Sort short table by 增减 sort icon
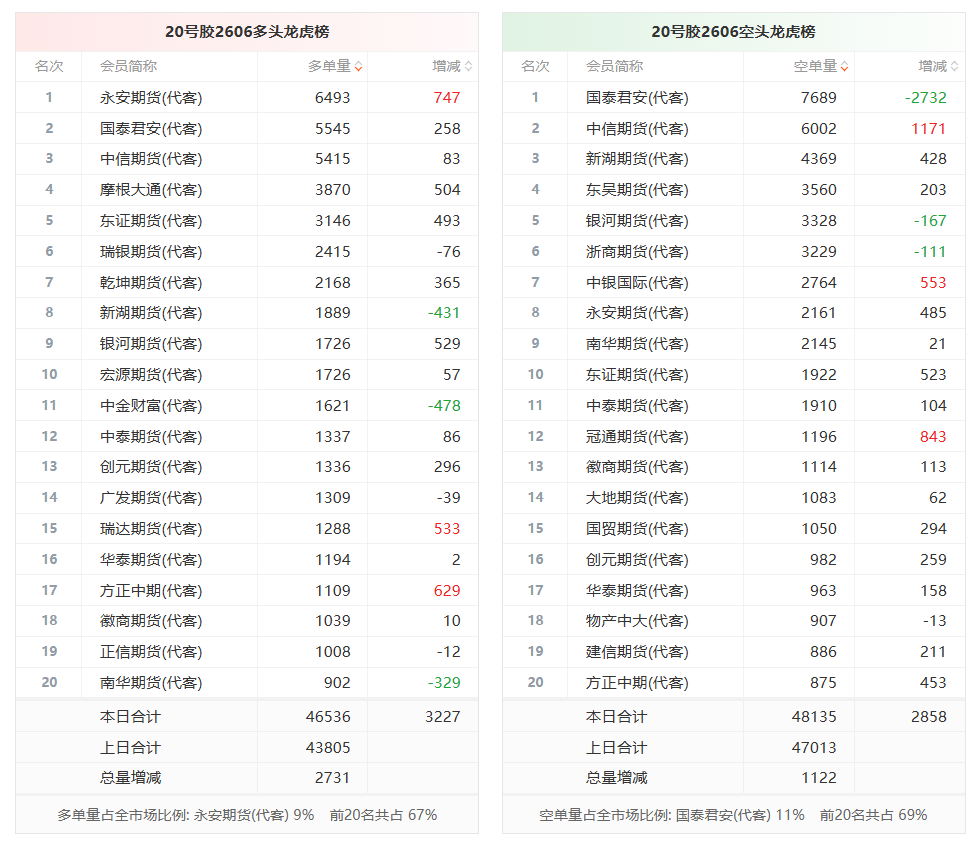The height and width of the screenshot is (849, 976). [x=955, y=67]
